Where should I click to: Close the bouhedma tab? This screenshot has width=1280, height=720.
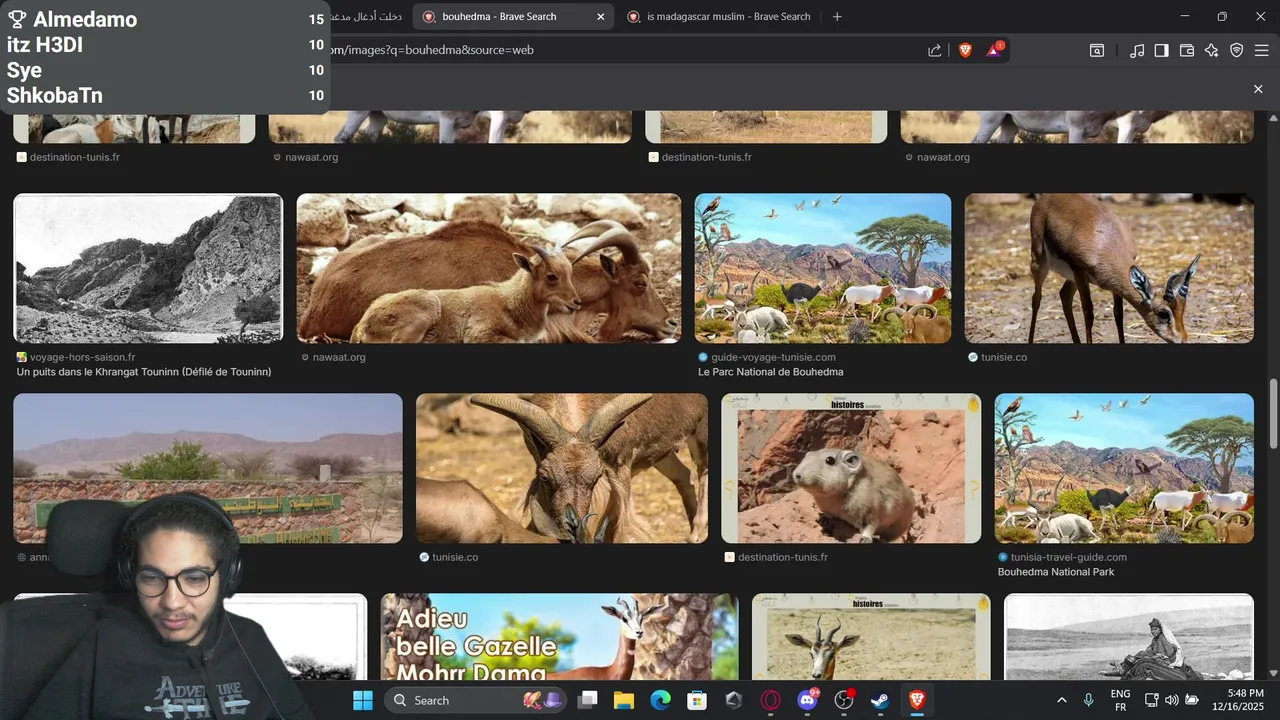point(601,16)
